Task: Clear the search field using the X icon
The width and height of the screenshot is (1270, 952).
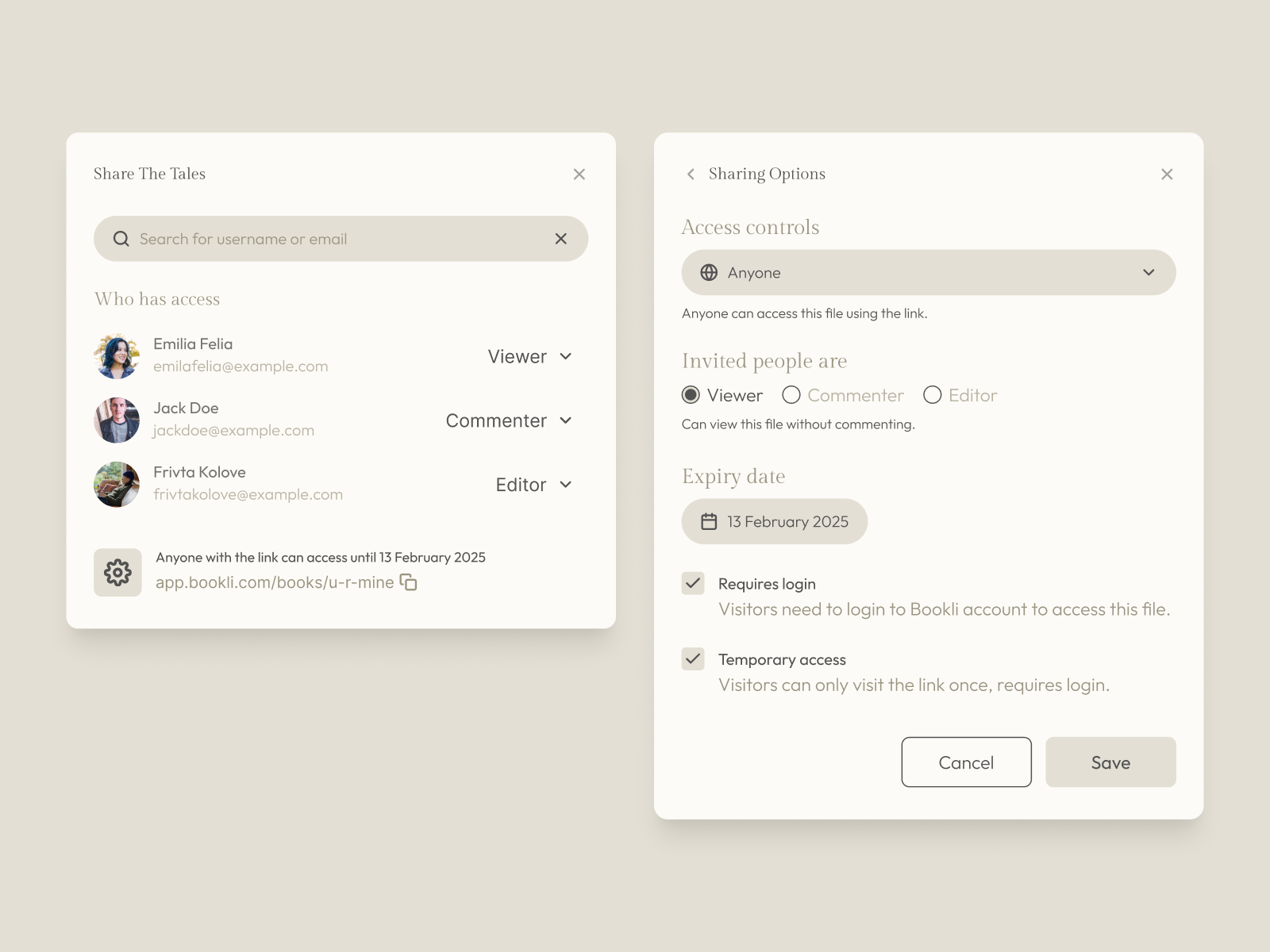Action: (x=560, y=238)
